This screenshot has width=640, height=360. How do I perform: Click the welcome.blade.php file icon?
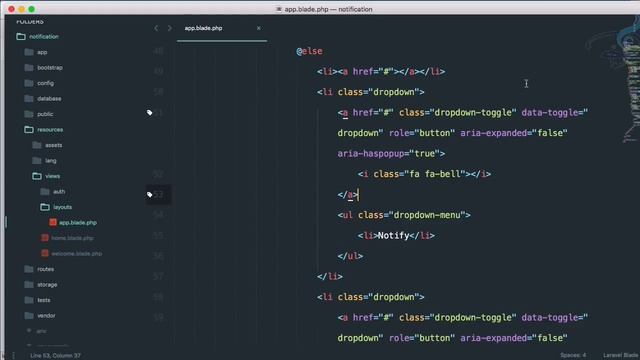(x=45, y=253)
